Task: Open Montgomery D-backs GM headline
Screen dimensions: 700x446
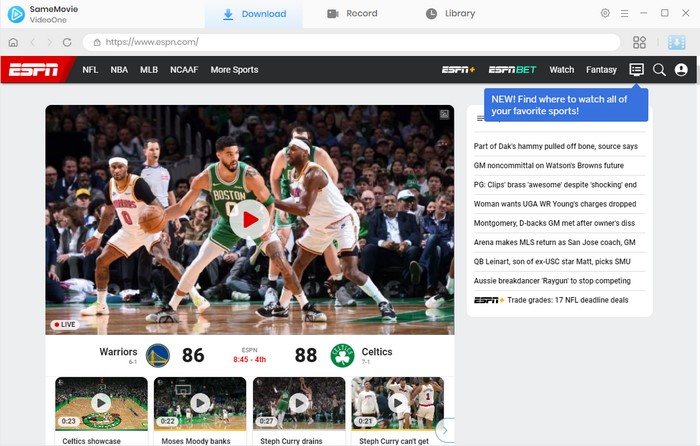Action: pos(554,223)
